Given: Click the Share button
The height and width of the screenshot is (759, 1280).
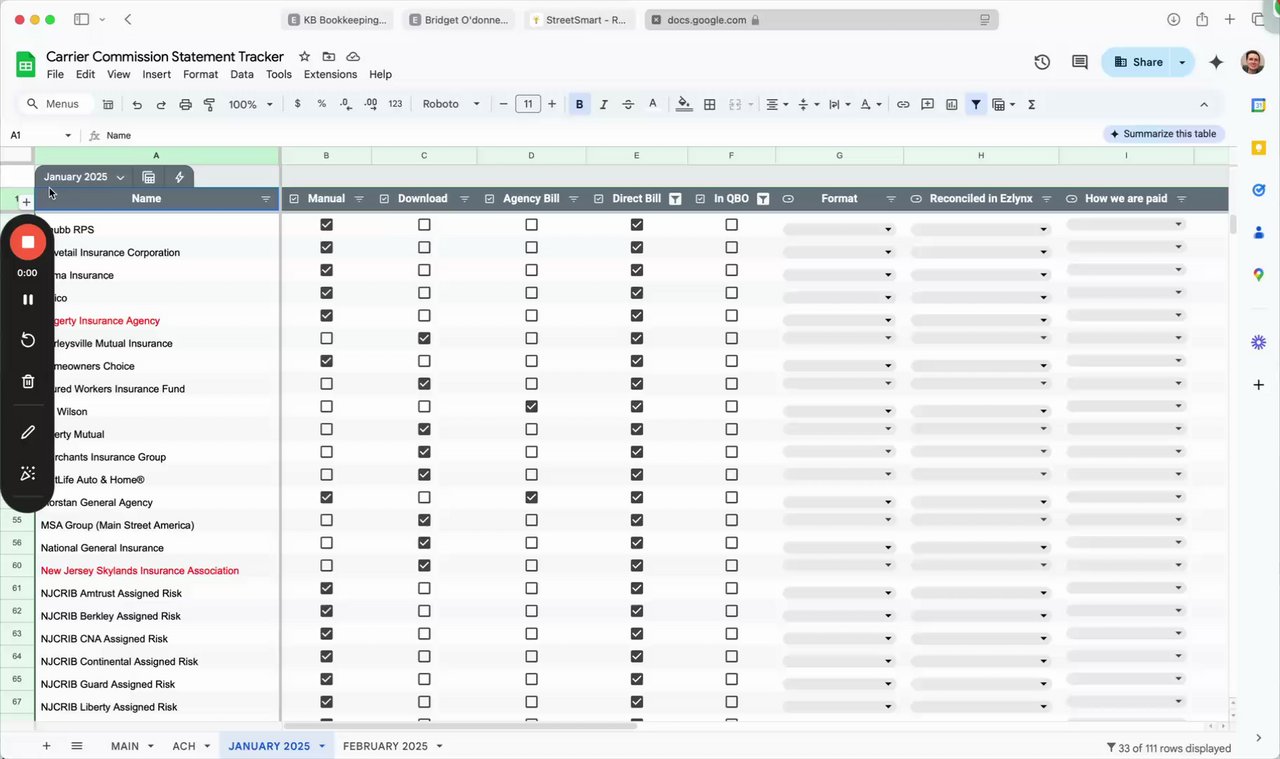Looking at the screenshot, I should click(x=1138, y=62).
